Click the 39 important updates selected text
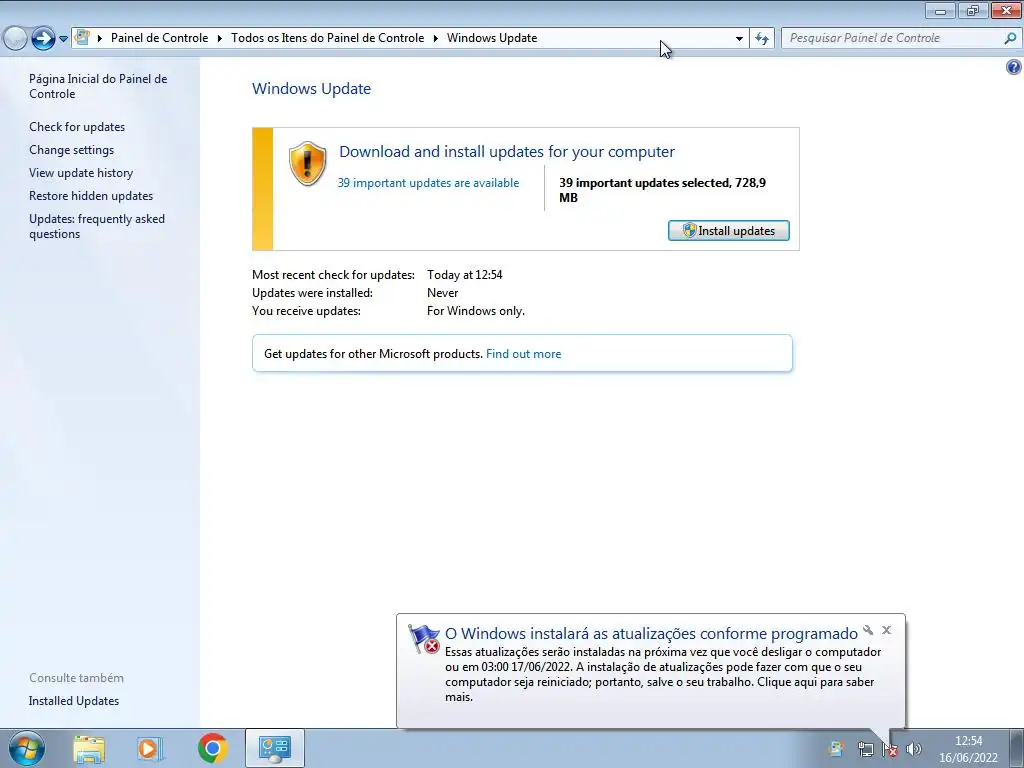 pos(662,190)
